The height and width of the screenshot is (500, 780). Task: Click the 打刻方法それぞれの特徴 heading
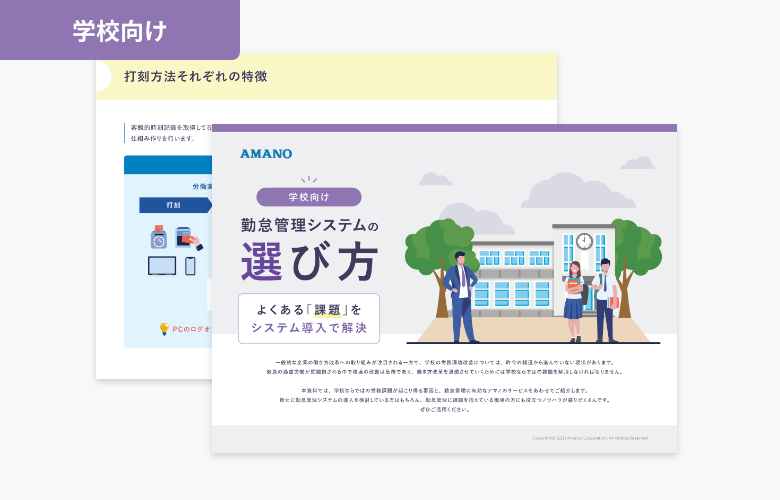pyautogui.click(x=195, y=76)
